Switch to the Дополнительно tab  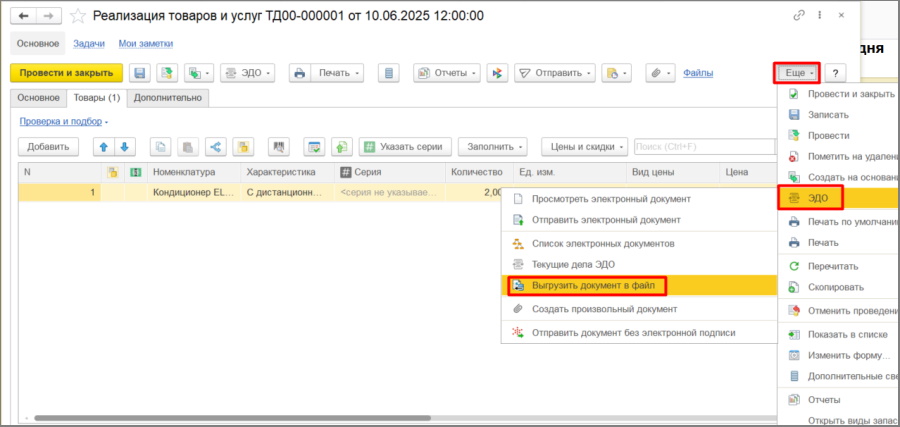(x=168, y=98)
